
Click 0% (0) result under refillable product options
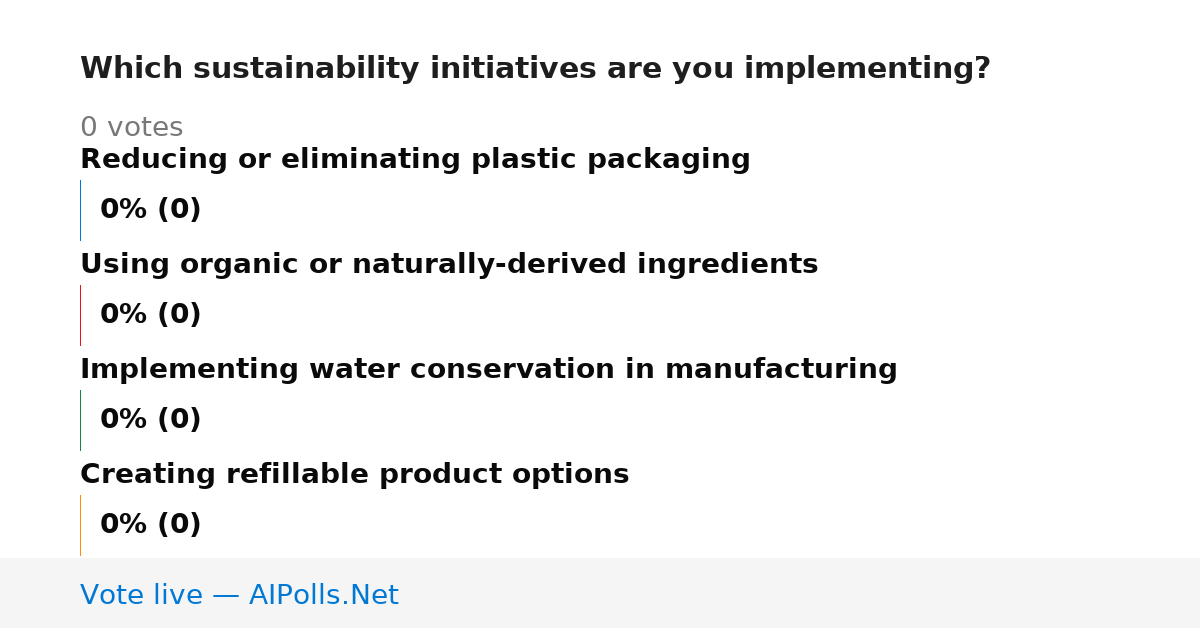(150, 524)
